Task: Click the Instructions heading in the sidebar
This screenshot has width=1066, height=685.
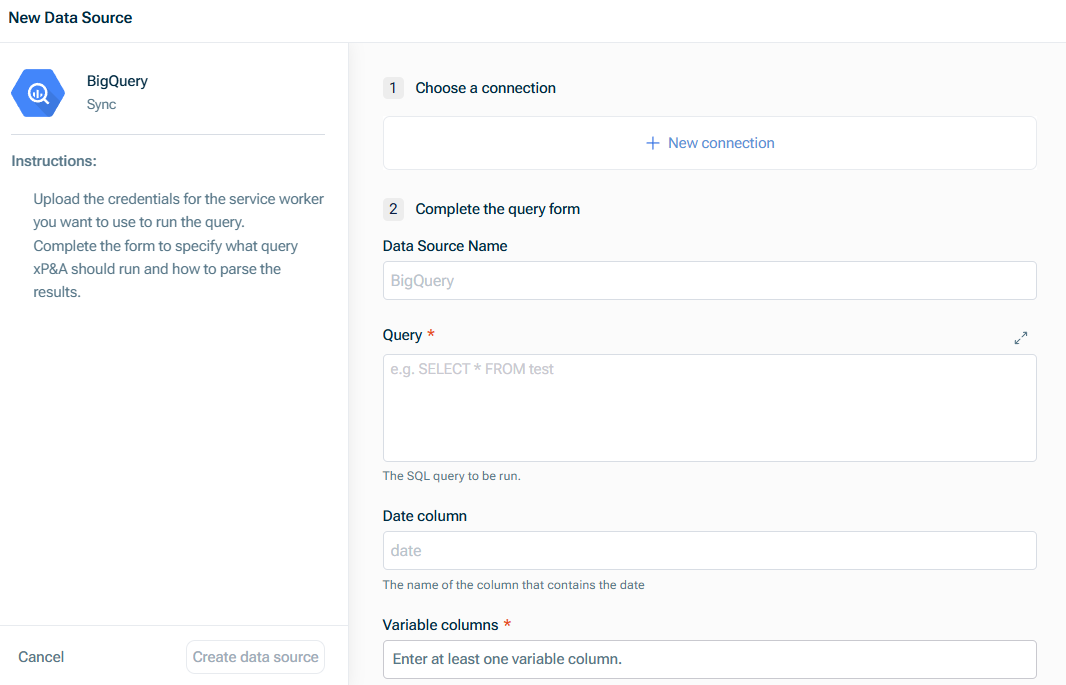Action: pos(54,160)
